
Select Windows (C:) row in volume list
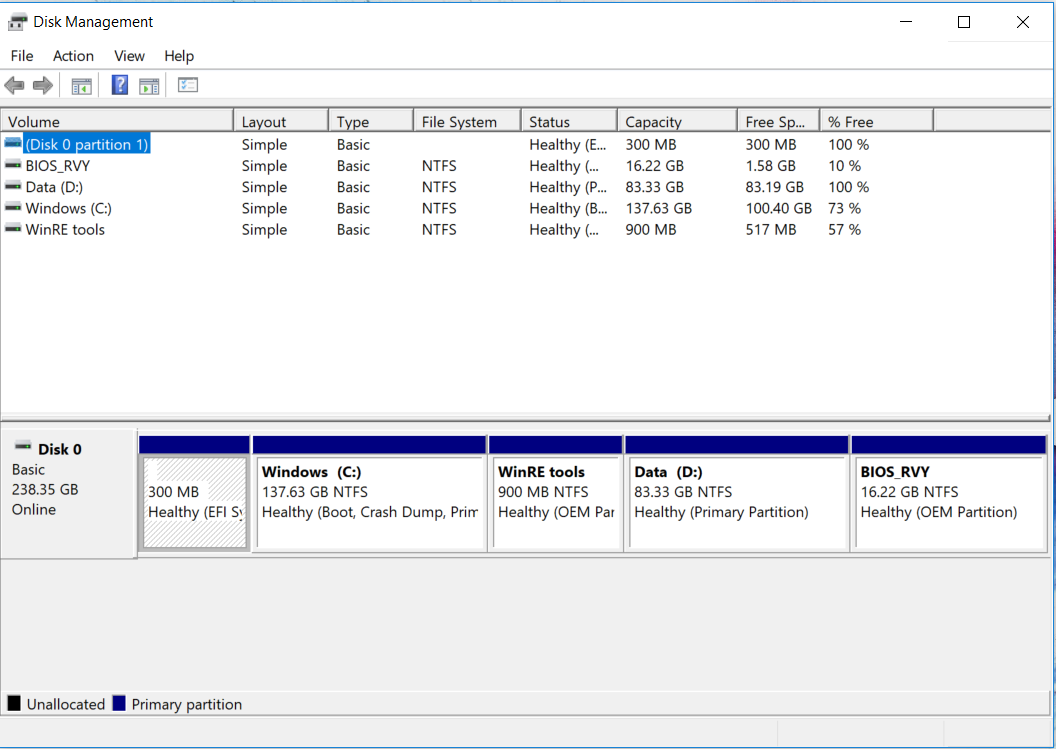click(x=68, y=208)
